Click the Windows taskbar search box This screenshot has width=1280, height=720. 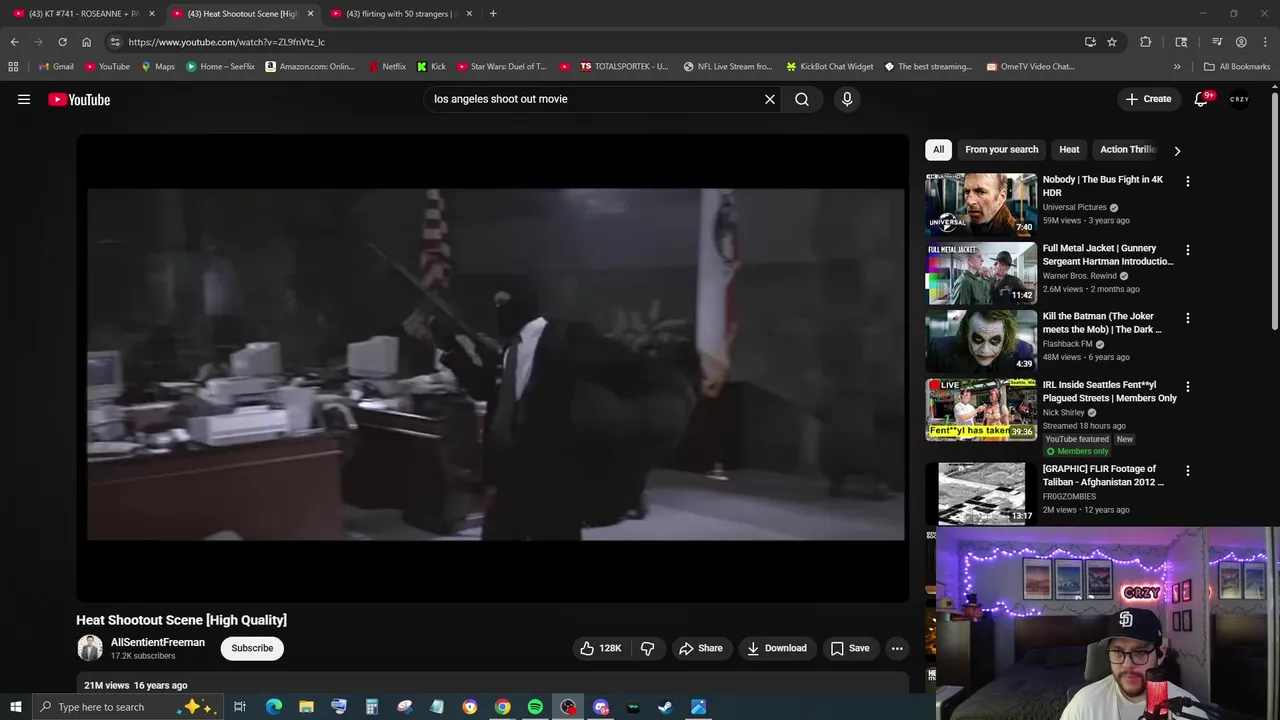(126, 707)
